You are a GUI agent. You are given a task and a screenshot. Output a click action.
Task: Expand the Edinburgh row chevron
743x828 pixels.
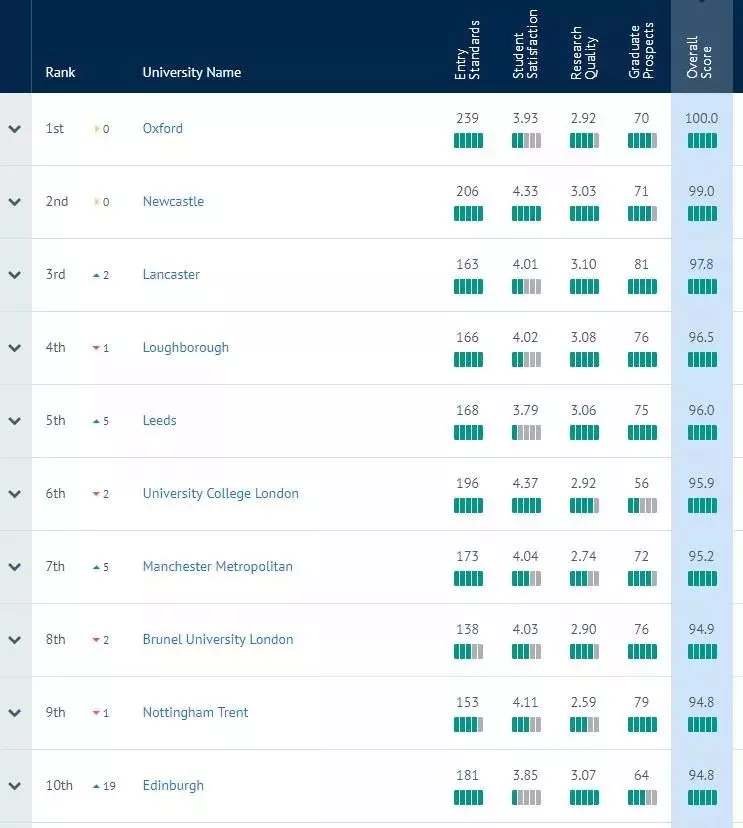point(15,786)
